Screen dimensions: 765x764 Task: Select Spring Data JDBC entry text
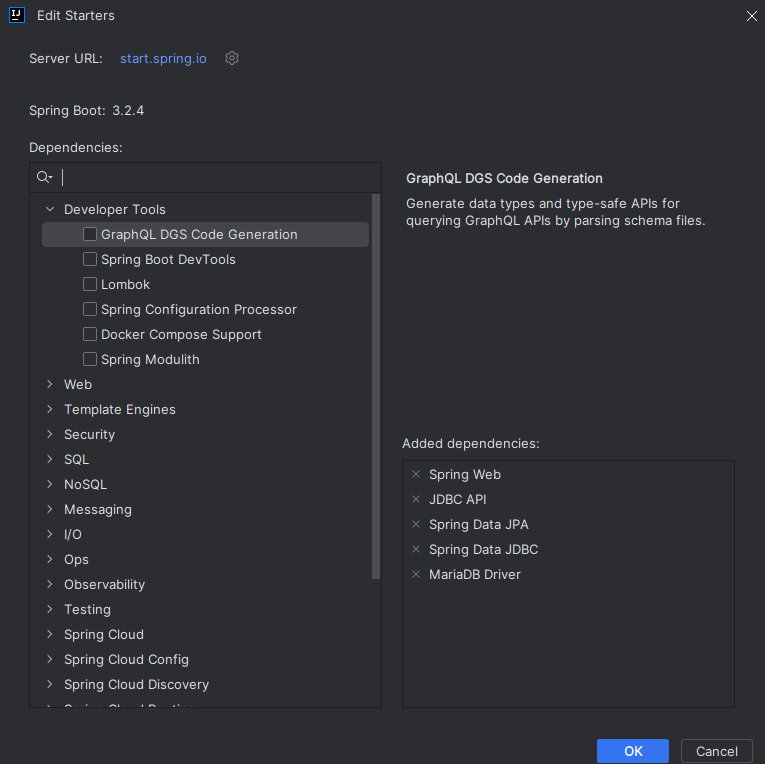pyautogui.click(x=483, y=549)
